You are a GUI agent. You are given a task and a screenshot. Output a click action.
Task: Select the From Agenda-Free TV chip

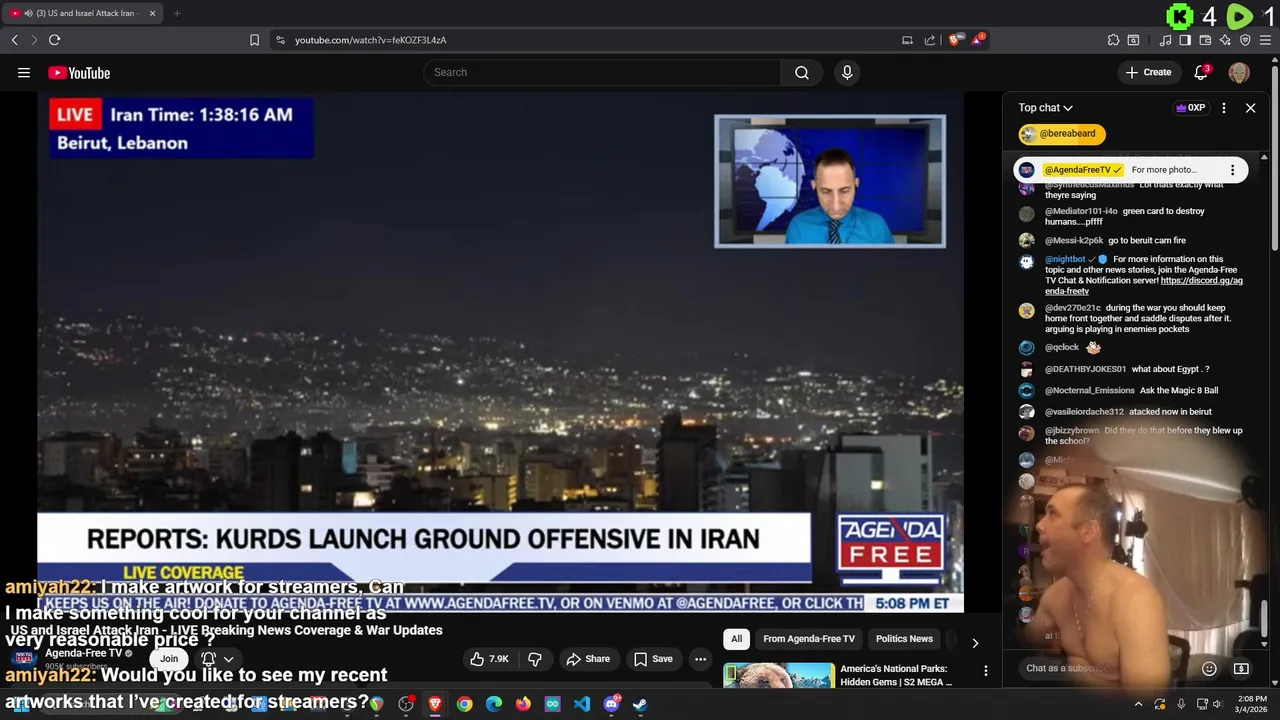tap(809, 639)
